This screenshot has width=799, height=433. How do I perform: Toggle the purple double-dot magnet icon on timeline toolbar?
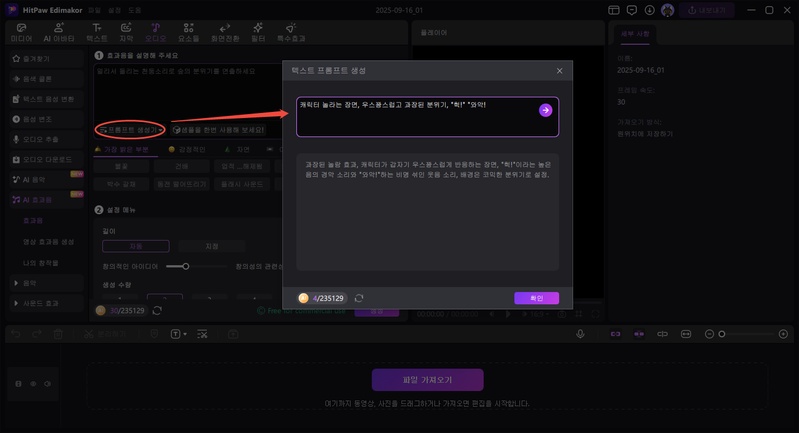[639, 334]
